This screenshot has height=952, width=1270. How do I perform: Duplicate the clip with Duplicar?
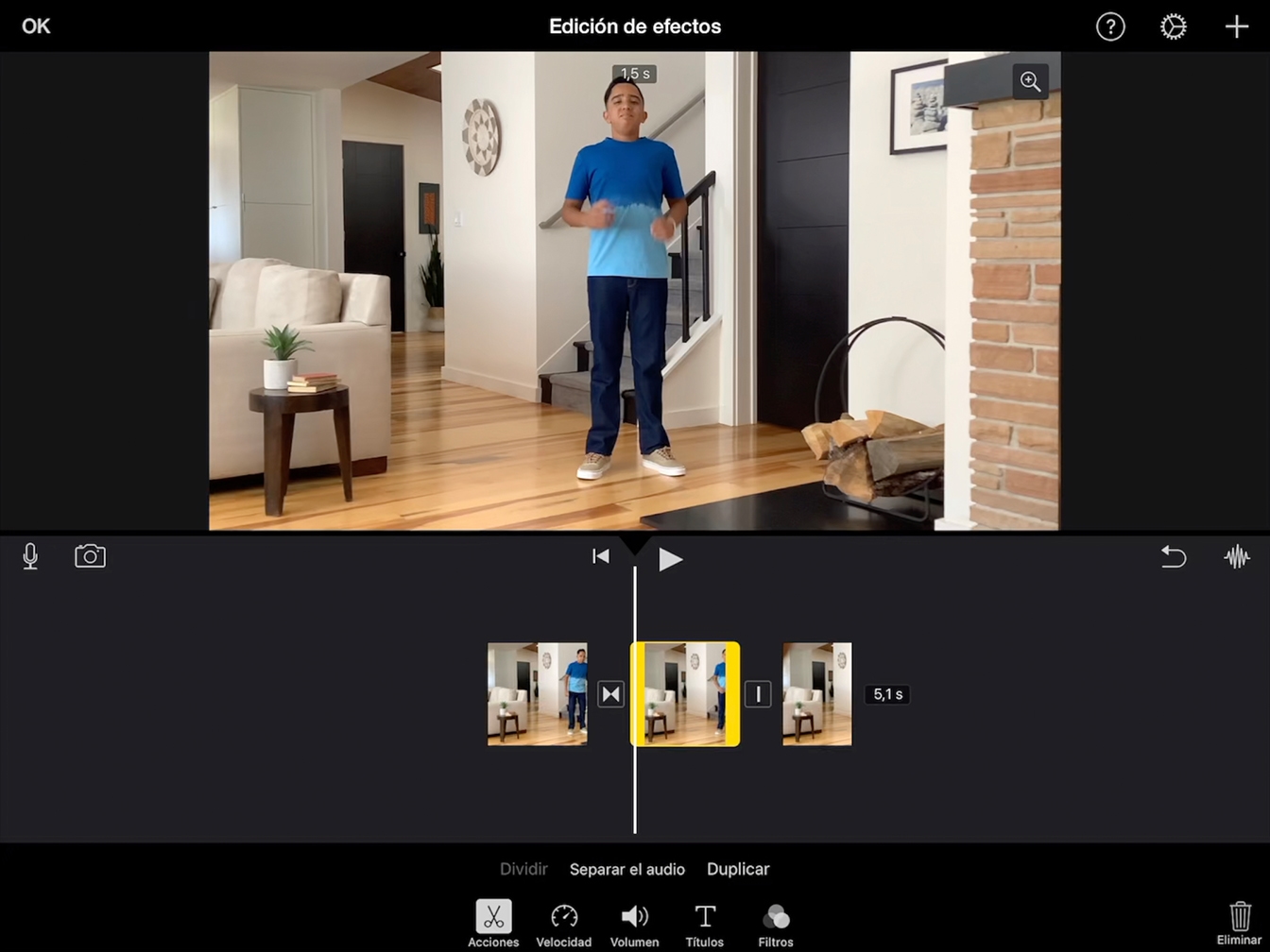[x=738, y=869]
